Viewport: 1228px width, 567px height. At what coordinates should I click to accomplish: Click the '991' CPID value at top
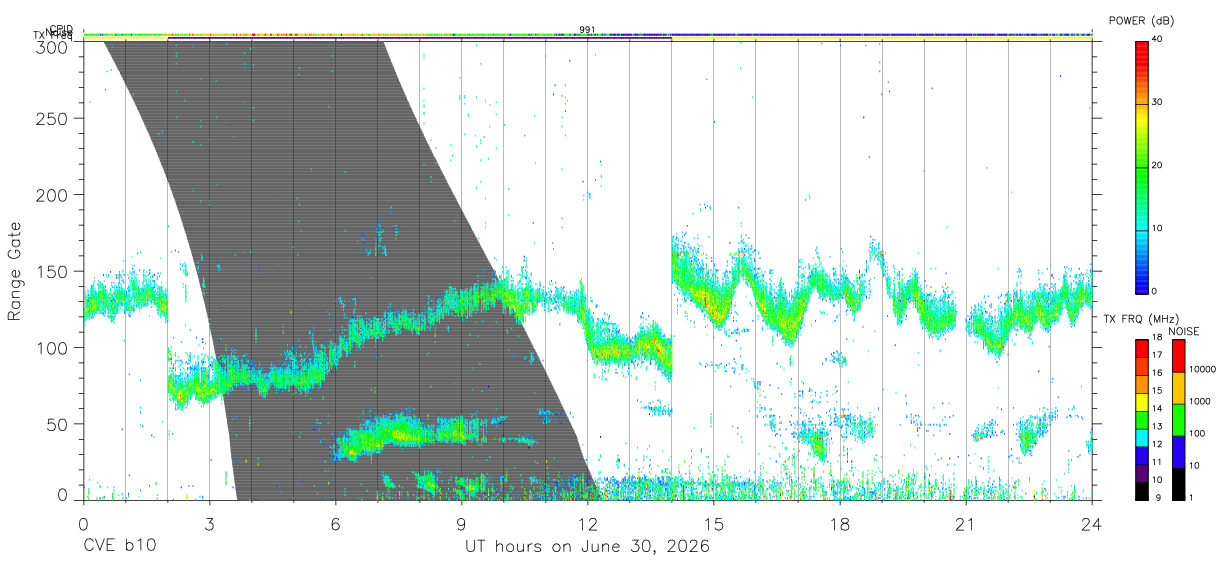(x=587, y=29)
